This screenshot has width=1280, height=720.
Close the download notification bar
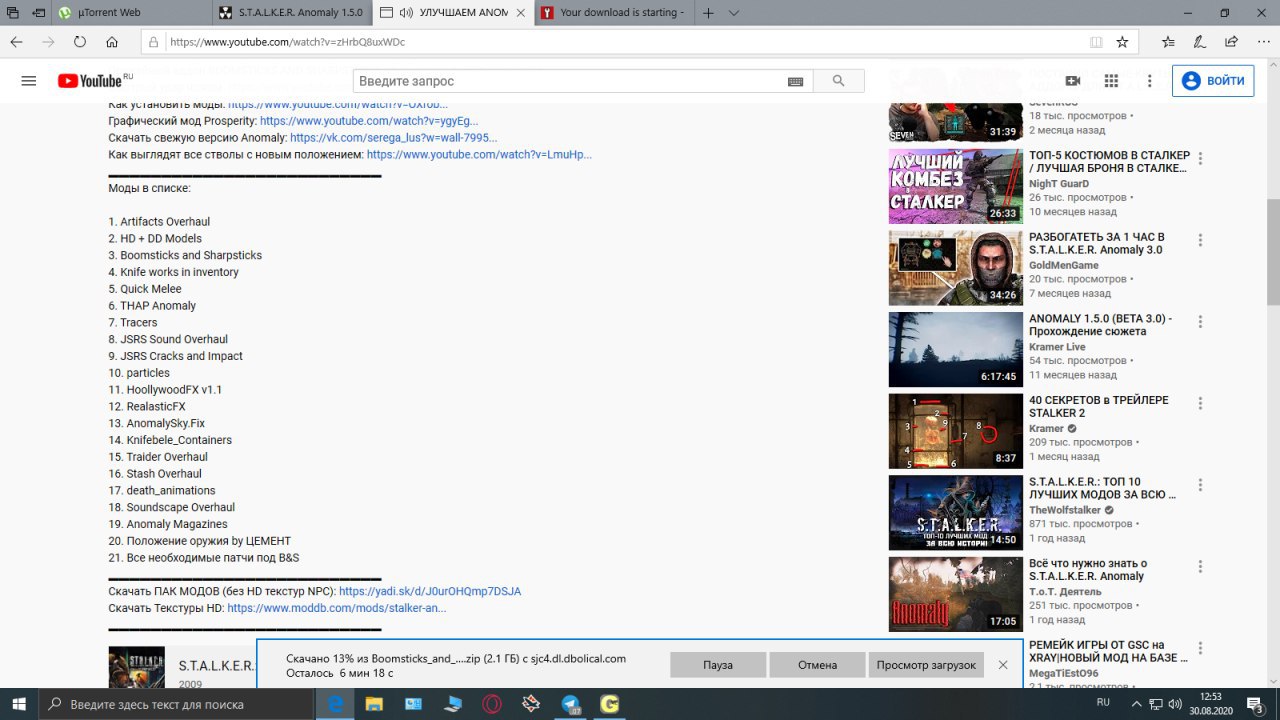(1003, 665)
